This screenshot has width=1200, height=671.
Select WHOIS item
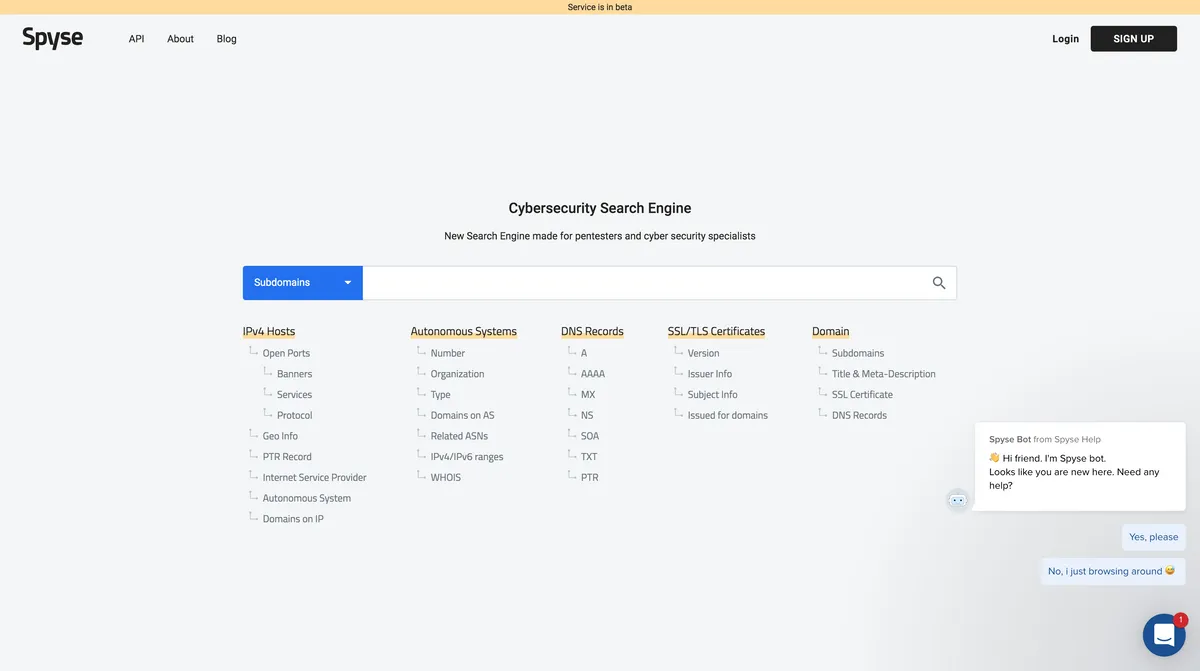pos(446,478)
